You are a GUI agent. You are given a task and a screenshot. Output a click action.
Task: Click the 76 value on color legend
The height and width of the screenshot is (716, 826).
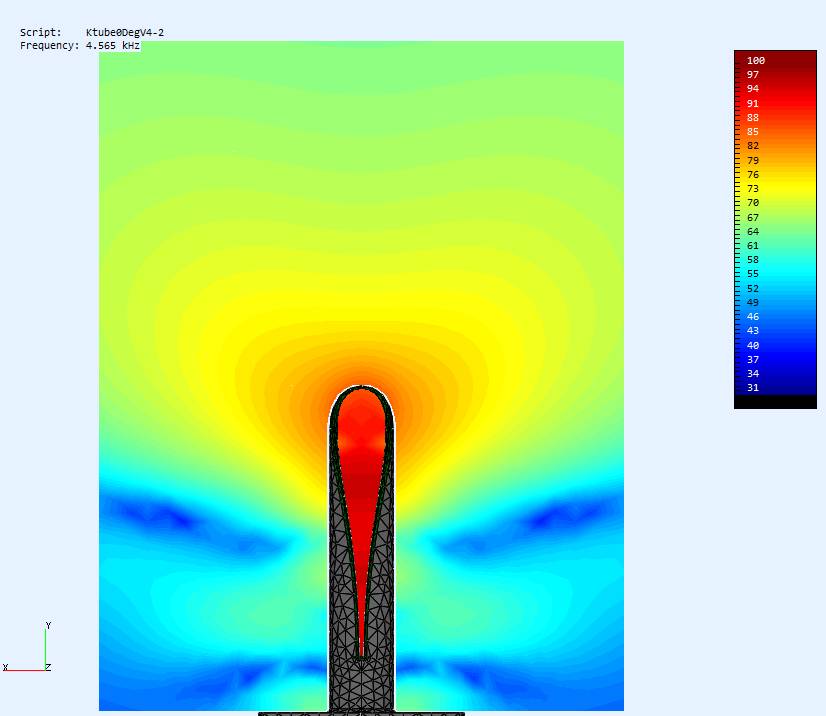(753, 174)
